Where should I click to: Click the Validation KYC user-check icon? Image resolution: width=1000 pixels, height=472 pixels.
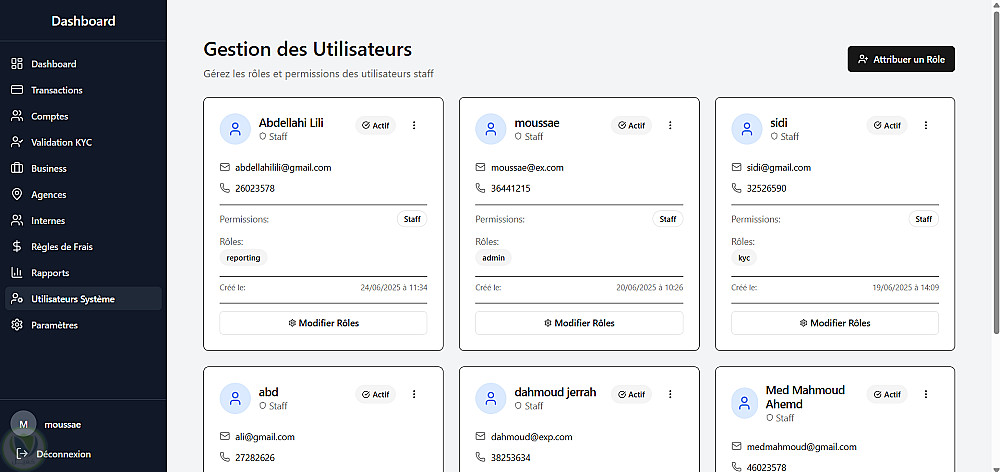pyautogui.click(x=17, y=142)
